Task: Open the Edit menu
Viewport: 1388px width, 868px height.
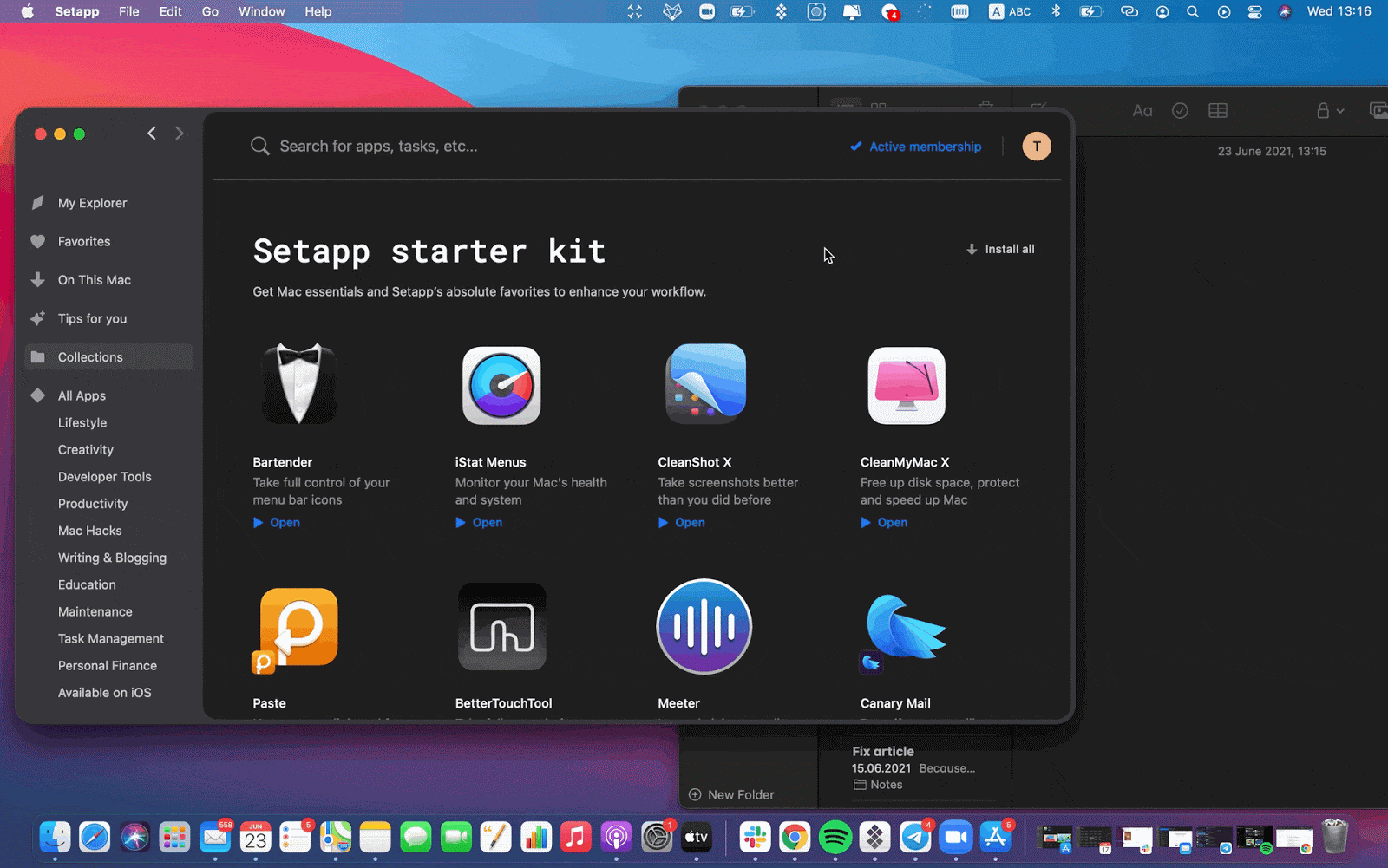Action: [170, 11]
